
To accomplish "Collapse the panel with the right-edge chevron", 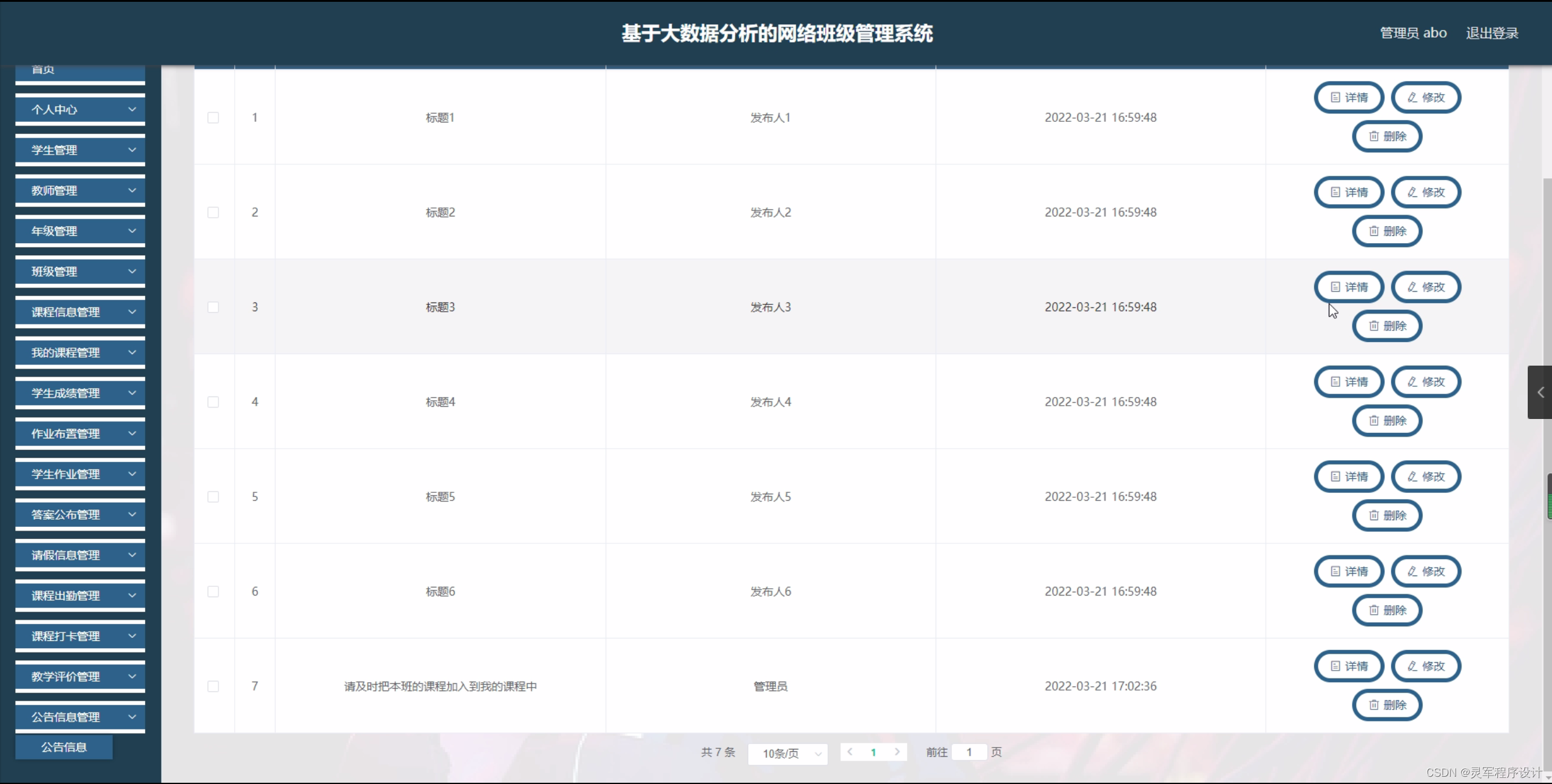I will coord(1540,392).
